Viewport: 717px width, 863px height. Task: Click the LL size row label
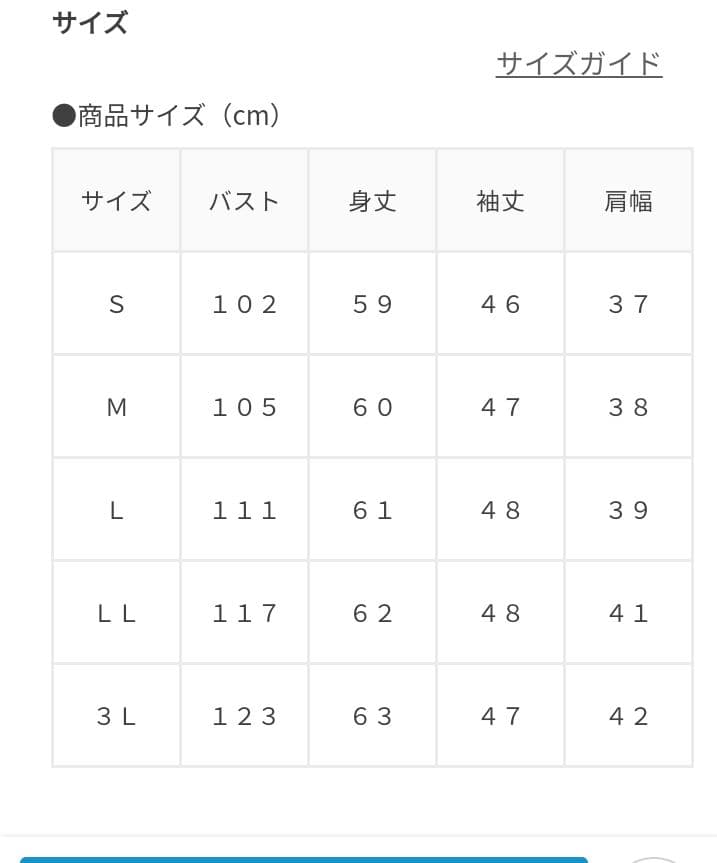tap(116, 613)
